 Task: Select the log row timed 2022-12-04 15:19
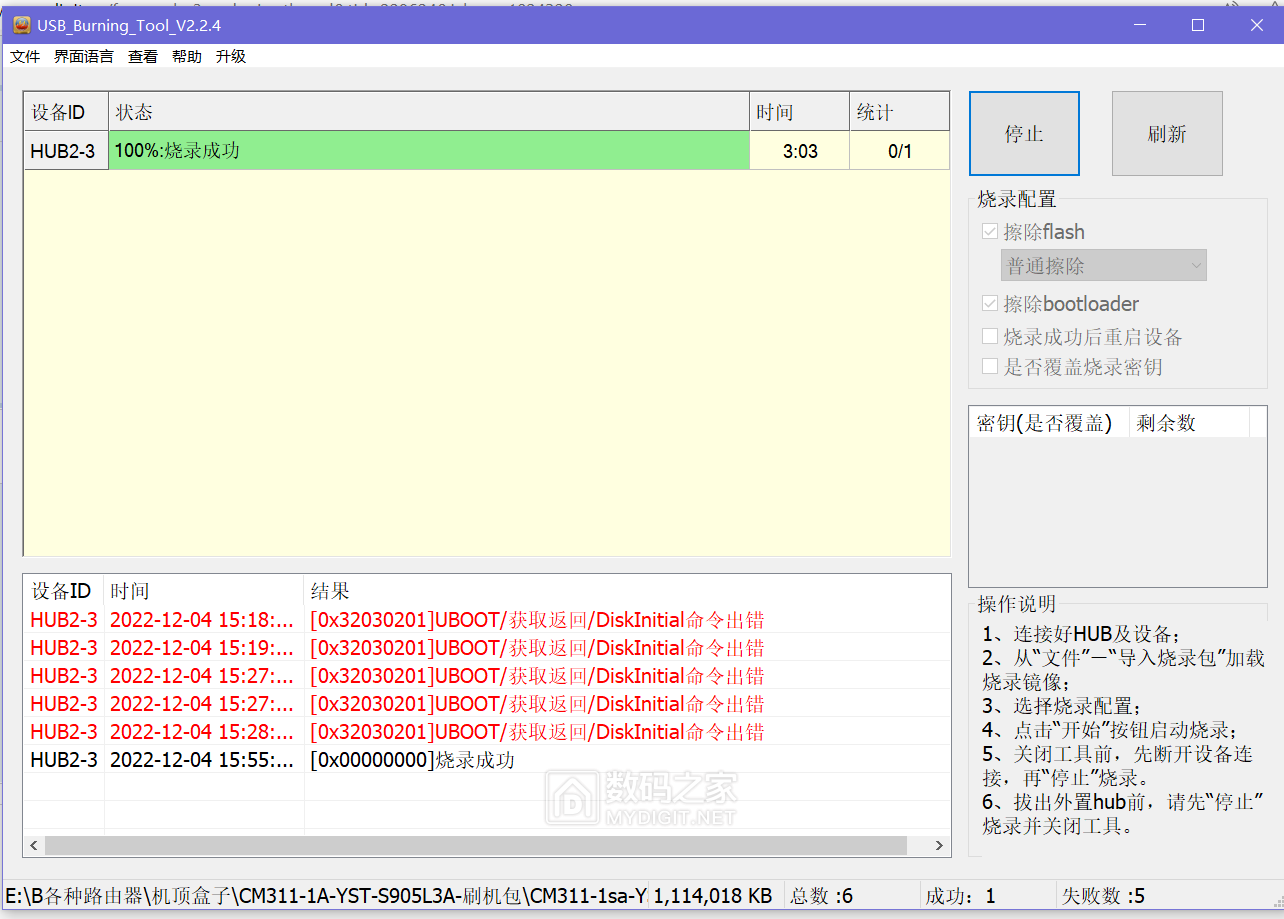(487, 648)
